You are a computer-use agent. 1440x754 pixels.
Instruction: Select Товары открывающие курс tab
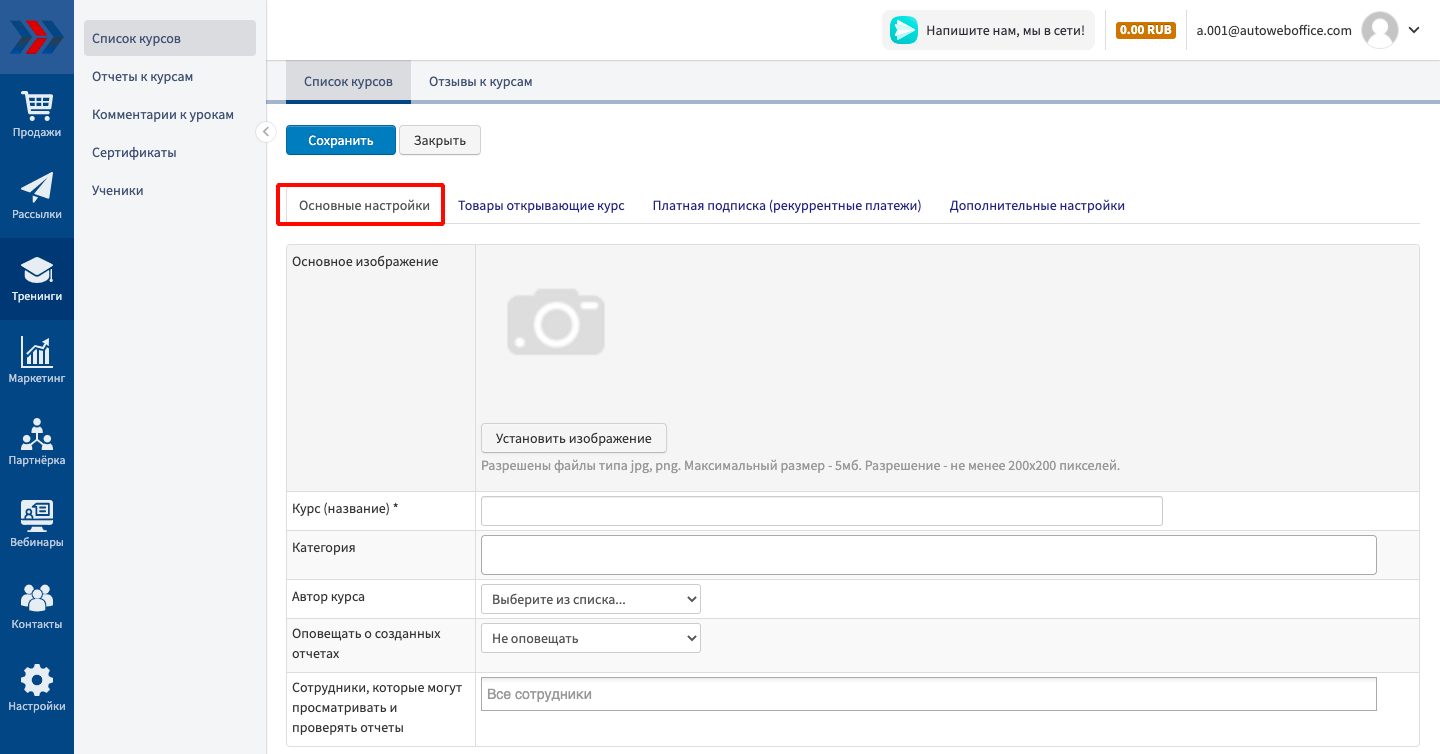[541, 205]
